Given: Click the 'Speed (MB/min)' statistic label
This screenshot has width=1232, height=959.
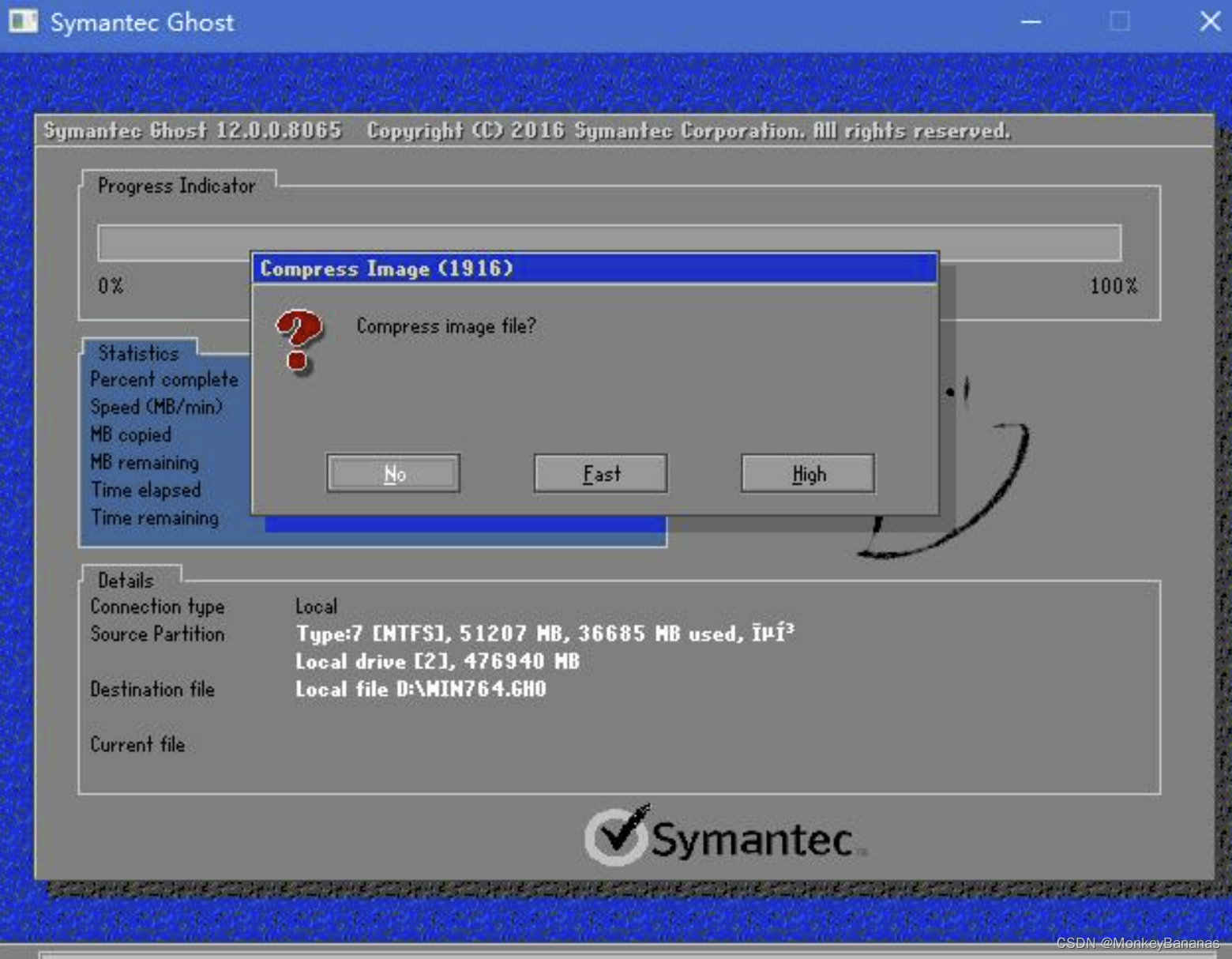Looking at the screenshot, I should 156,408.
